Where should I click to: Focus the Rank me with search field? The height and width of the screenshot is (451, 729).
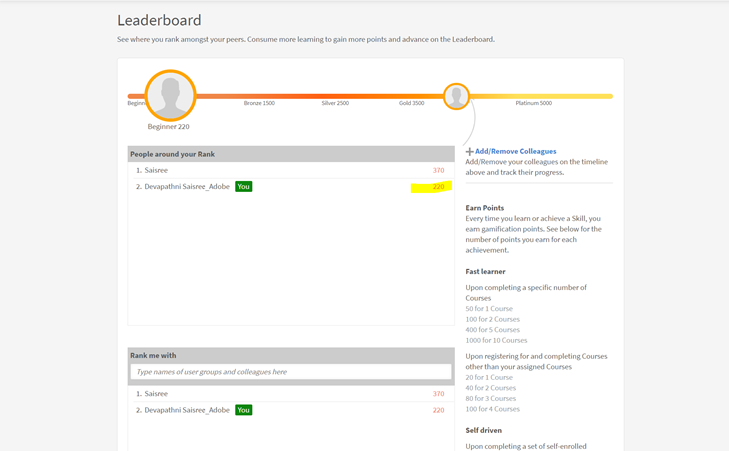[290, 372]
